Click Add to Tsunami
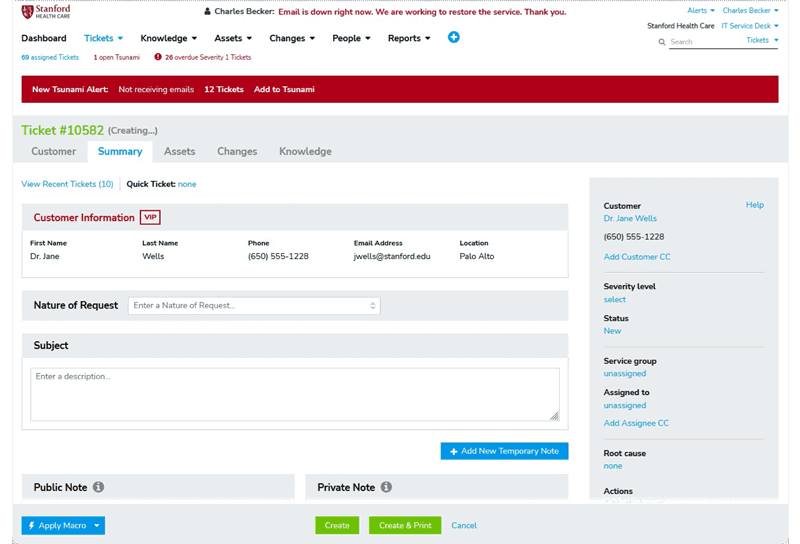 (x=284, y=89)
